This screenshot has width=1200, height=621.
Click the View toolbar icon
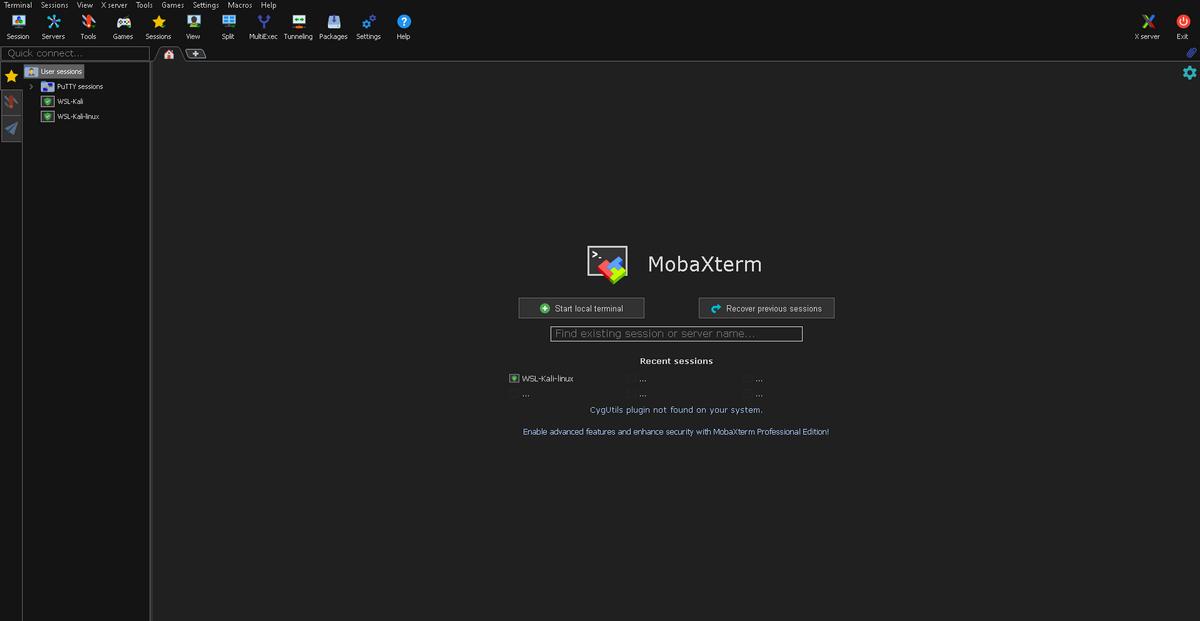coord(193,26)
